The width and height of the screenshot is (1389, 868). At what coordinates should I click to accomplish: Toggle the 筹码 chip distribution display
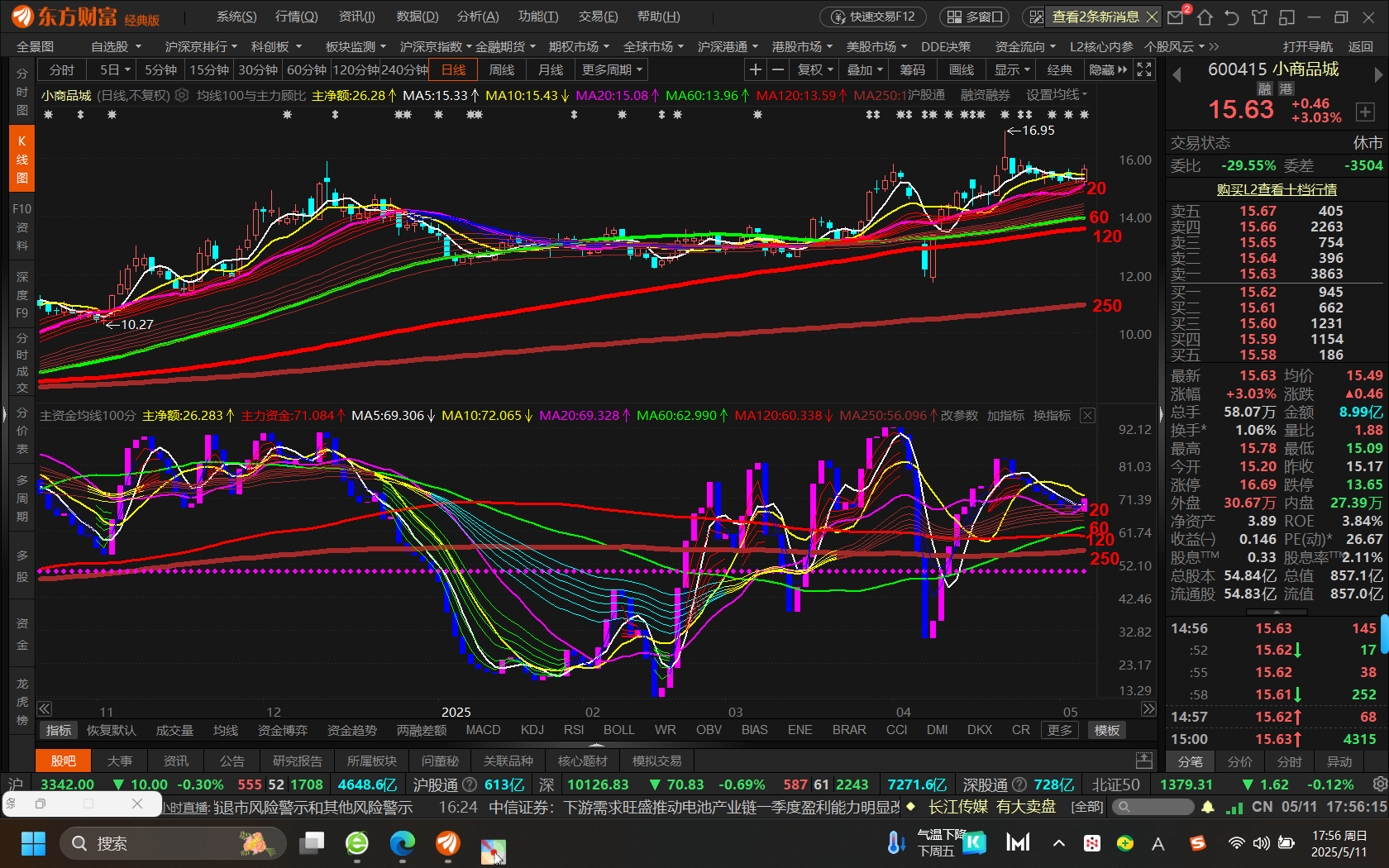pyautogui.click(x=913, y=70)
